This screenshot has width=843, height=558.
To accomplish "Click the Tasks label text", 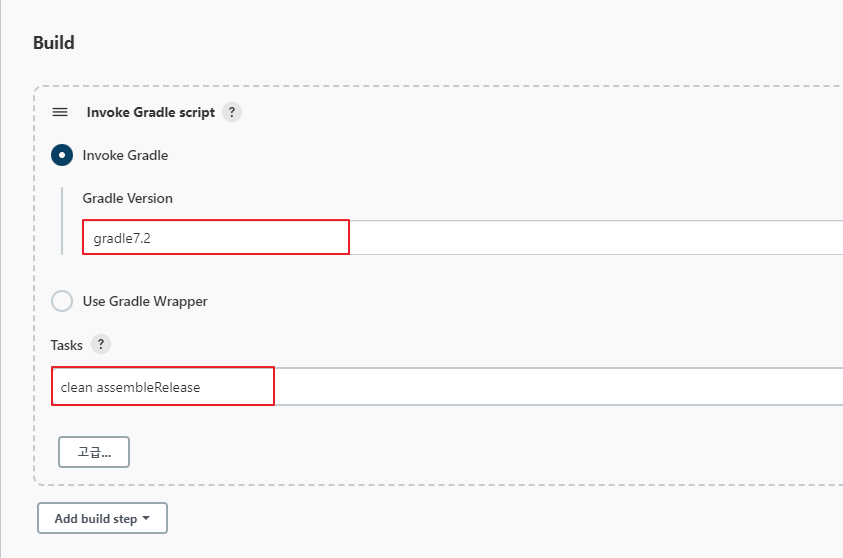I will pyautogui.click(x=67, y=345).
